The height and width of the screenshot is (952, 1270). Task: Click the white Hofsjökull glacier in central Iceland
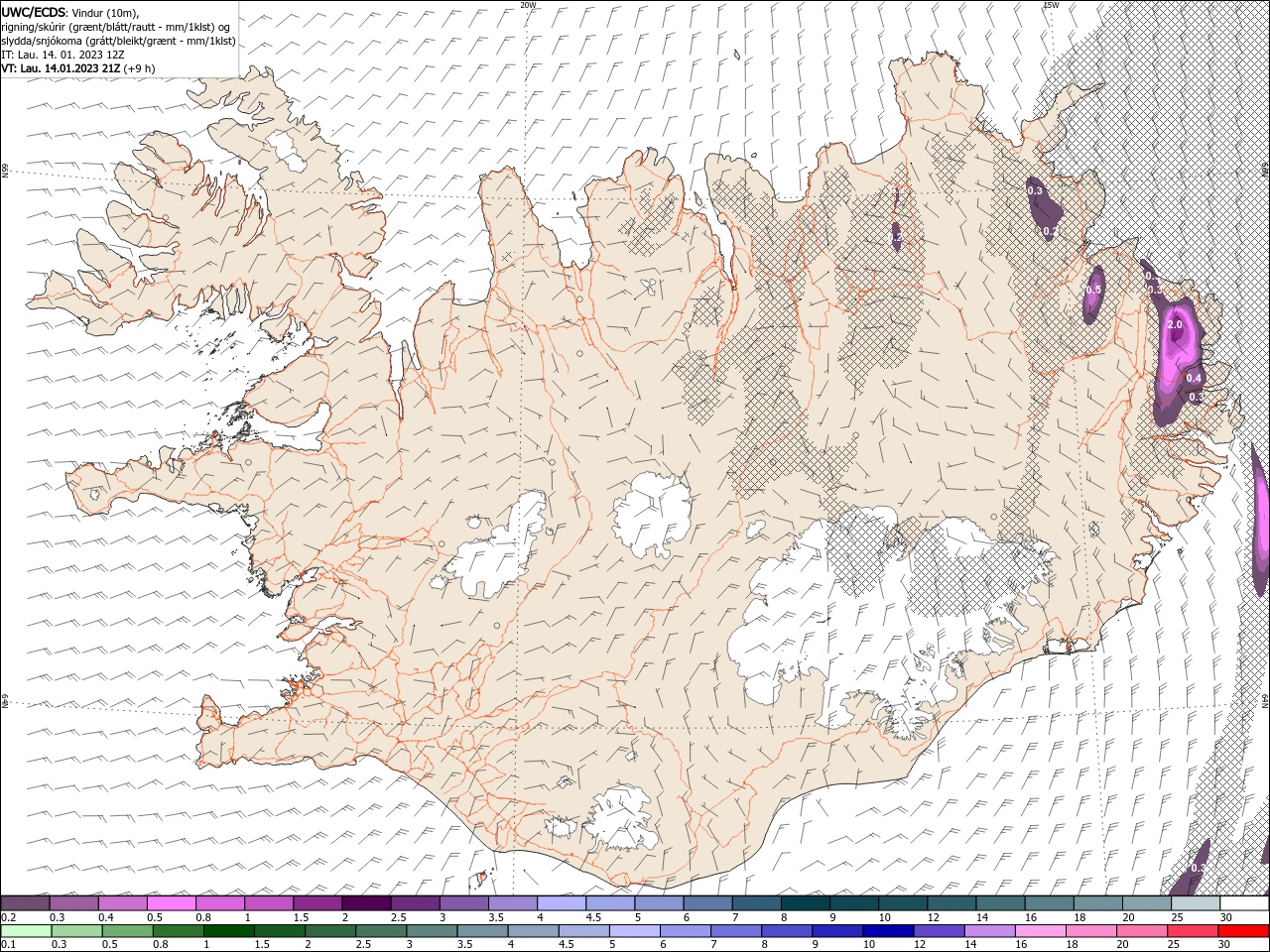652,514
